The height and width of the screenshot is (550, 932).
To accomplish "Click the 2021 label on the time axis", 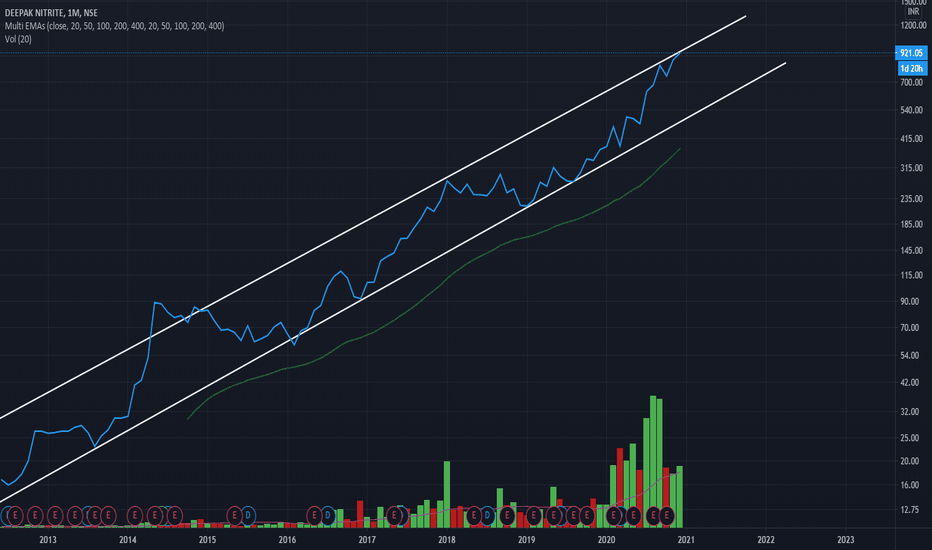I will click(686, 540).
